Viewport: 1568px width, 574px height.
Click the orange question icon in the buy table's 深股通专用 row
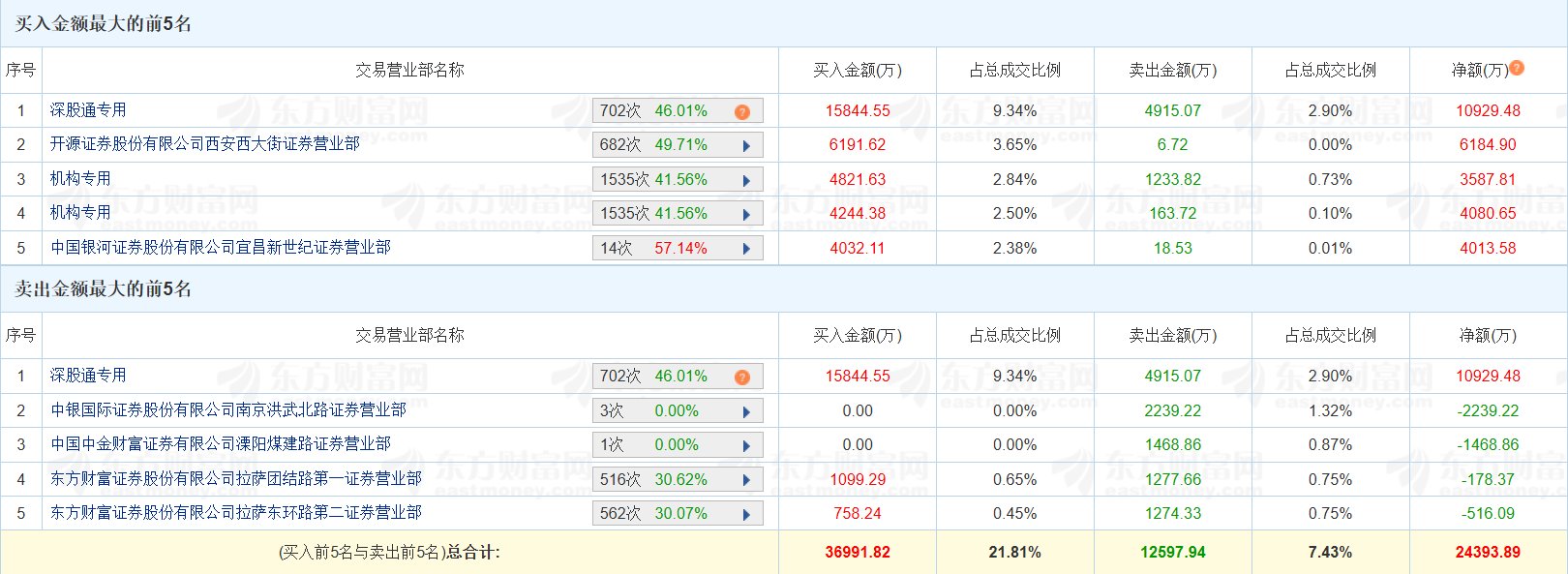pyautogui.click(x=741, y=112)
